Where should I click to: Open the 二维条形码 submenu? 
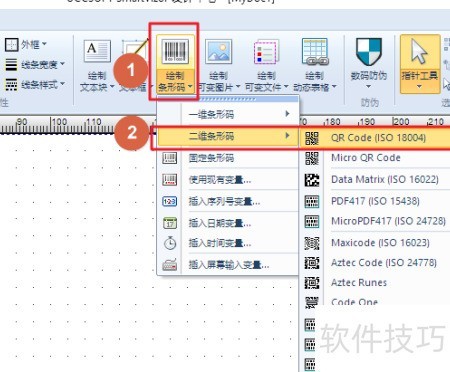click(228, 136)
